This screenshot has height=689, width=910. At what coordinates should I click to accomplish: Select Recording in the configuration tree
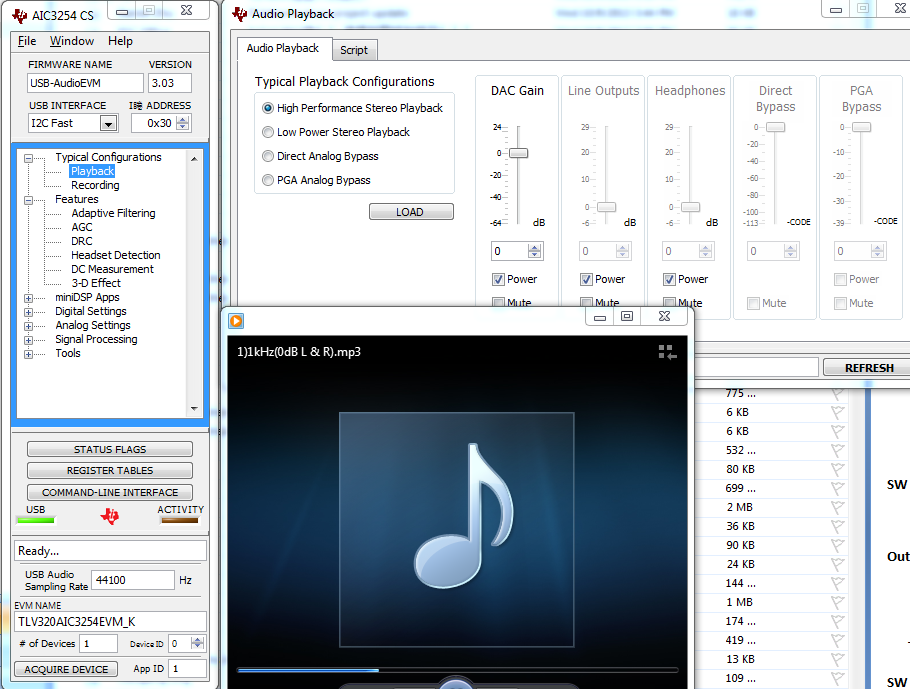coord(95,185)
